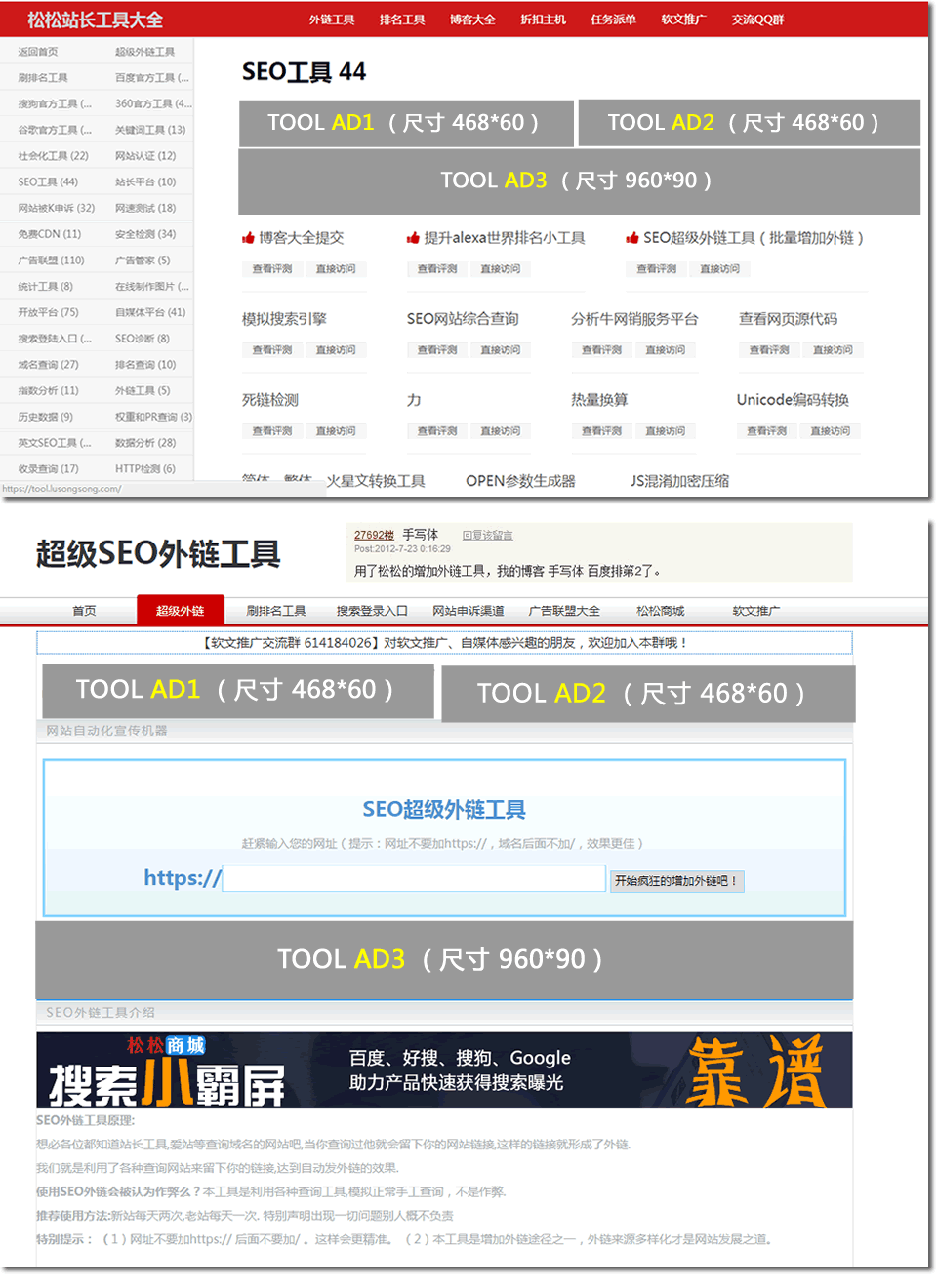This screenshot has height=1288, width=937.
Task: Open 广告管家 (5) sidebar category
Action: click(143, 261)
